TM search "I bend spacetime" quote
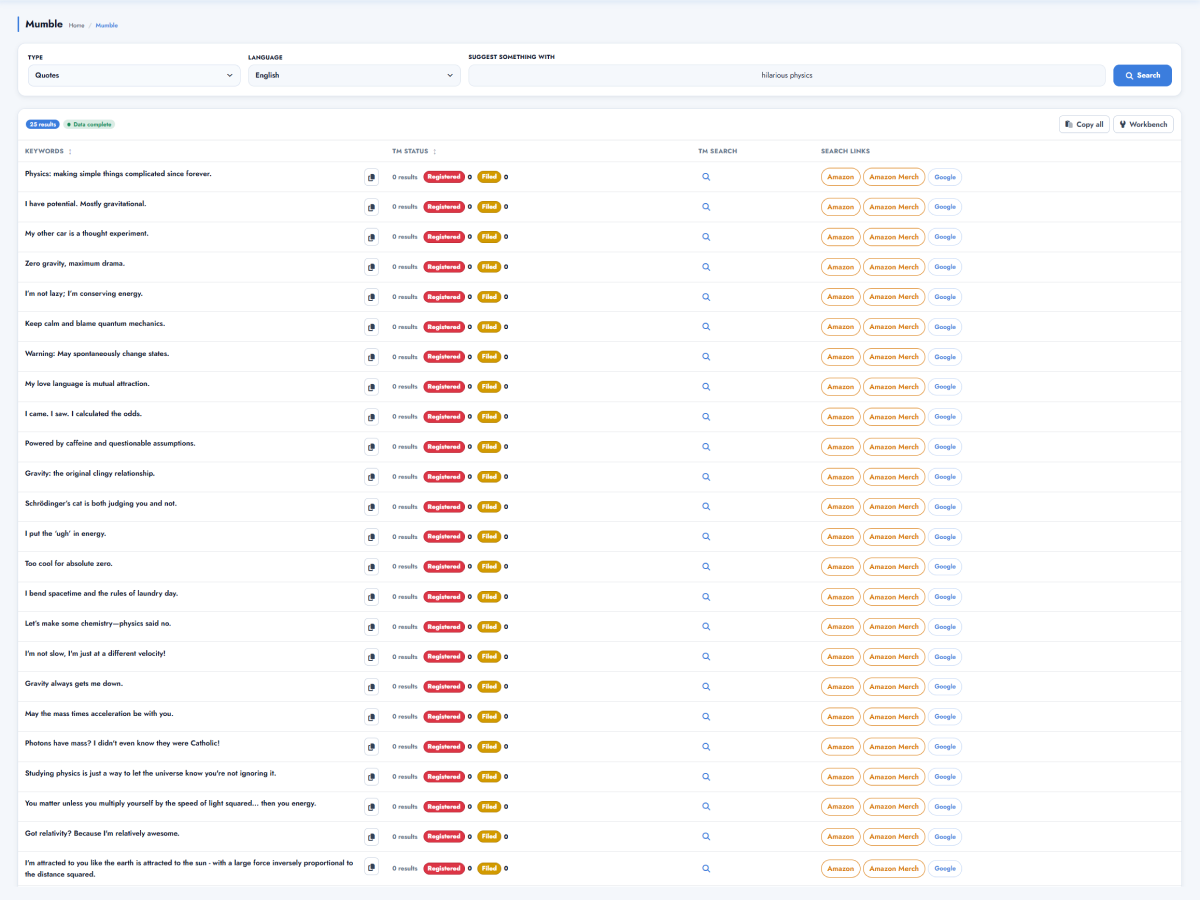Viewport: 1200px width, 900px height. coord(706,597)
